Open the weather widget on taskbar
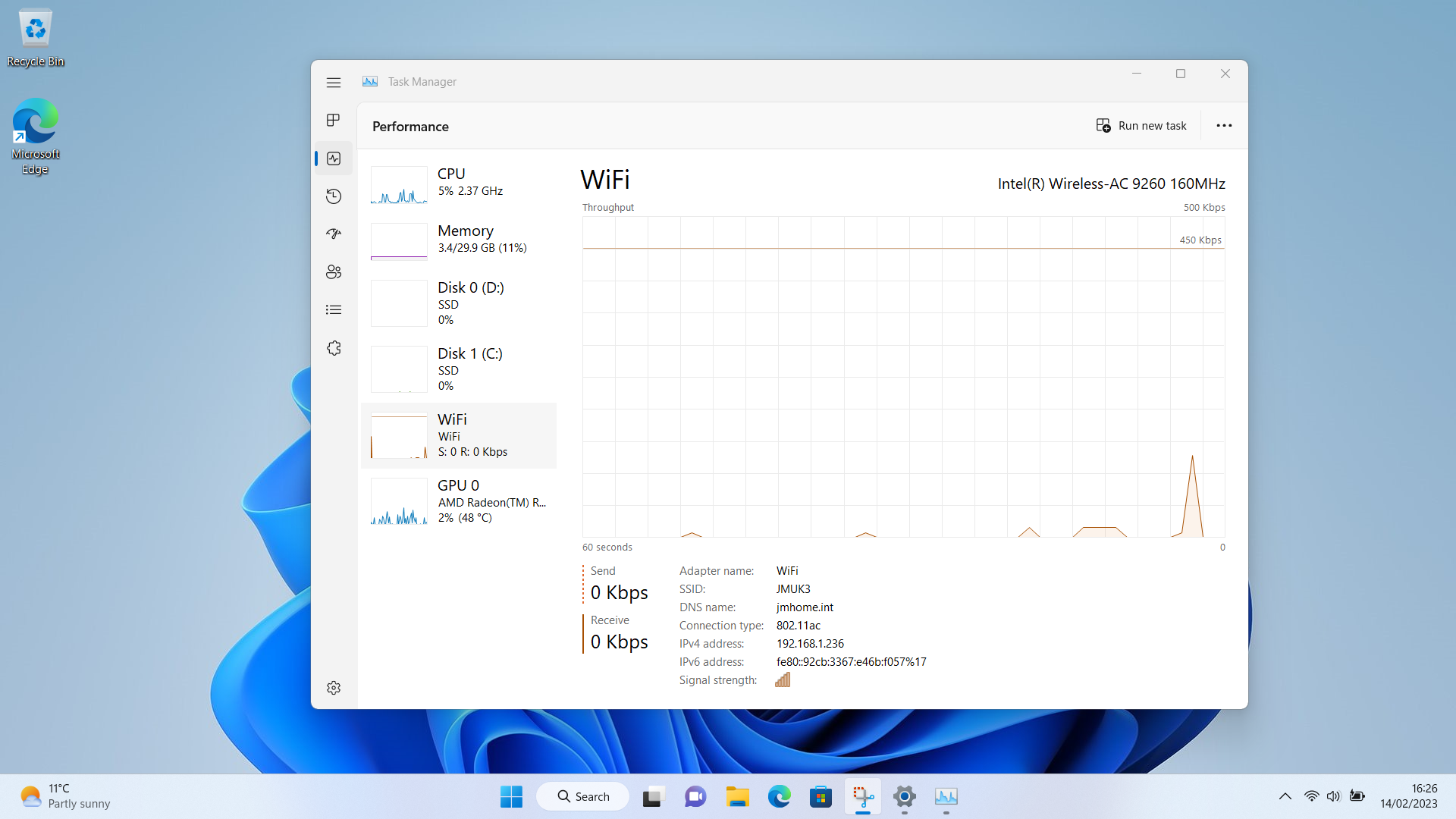The width and height of the screenshot is (1456, 819). [65, 796]
